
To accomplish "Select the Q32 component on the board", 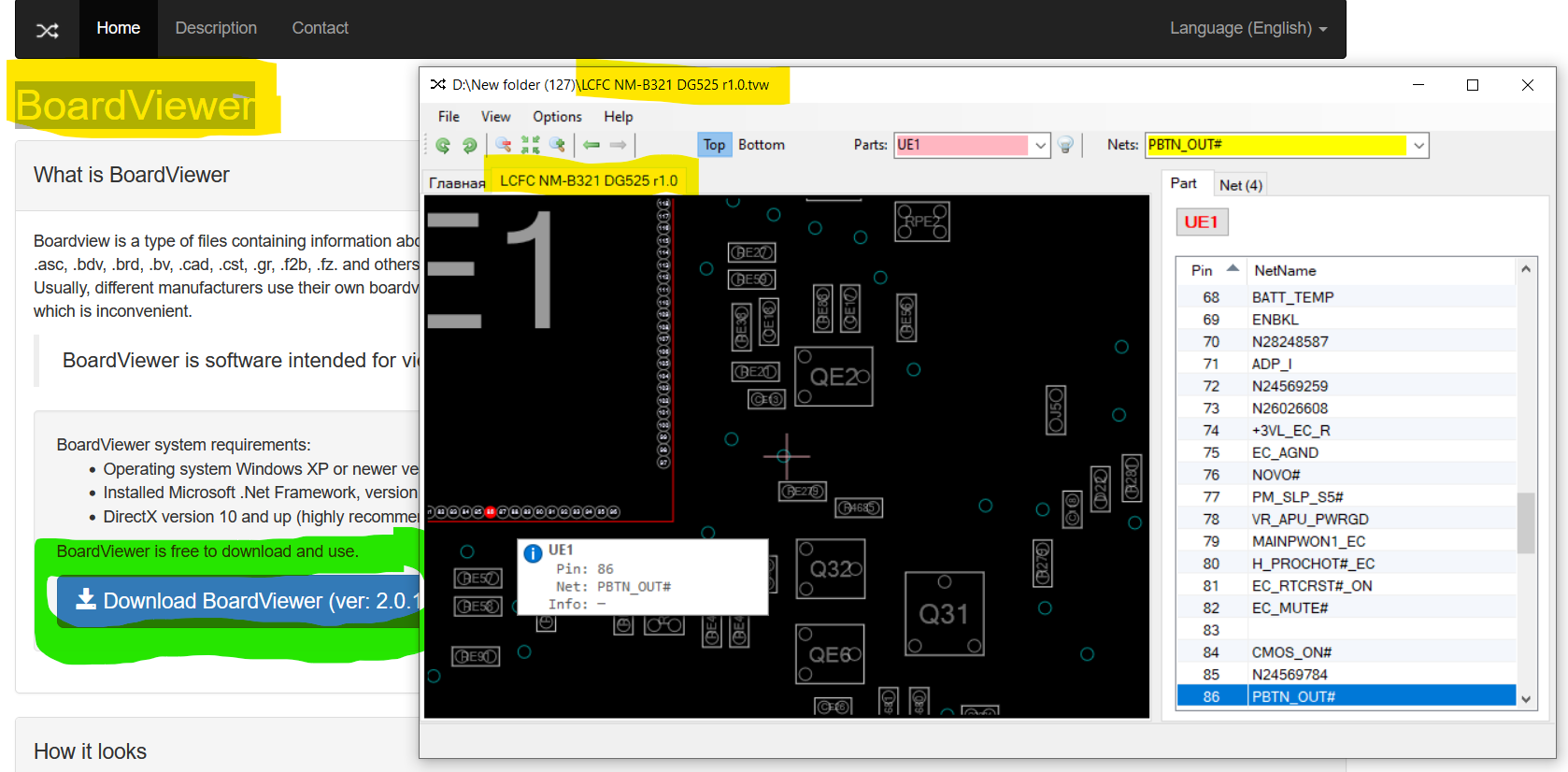I will 831,568.
